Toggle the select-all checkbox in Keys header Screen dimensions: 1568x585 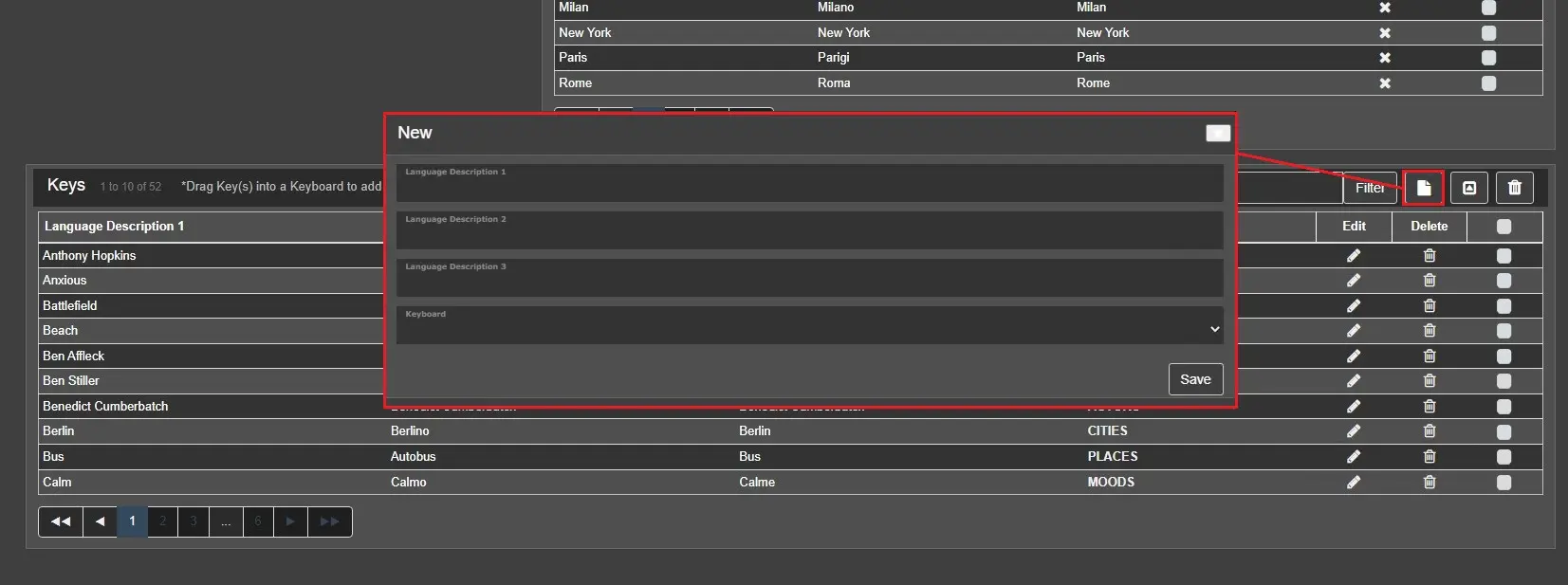point(1503,227)
